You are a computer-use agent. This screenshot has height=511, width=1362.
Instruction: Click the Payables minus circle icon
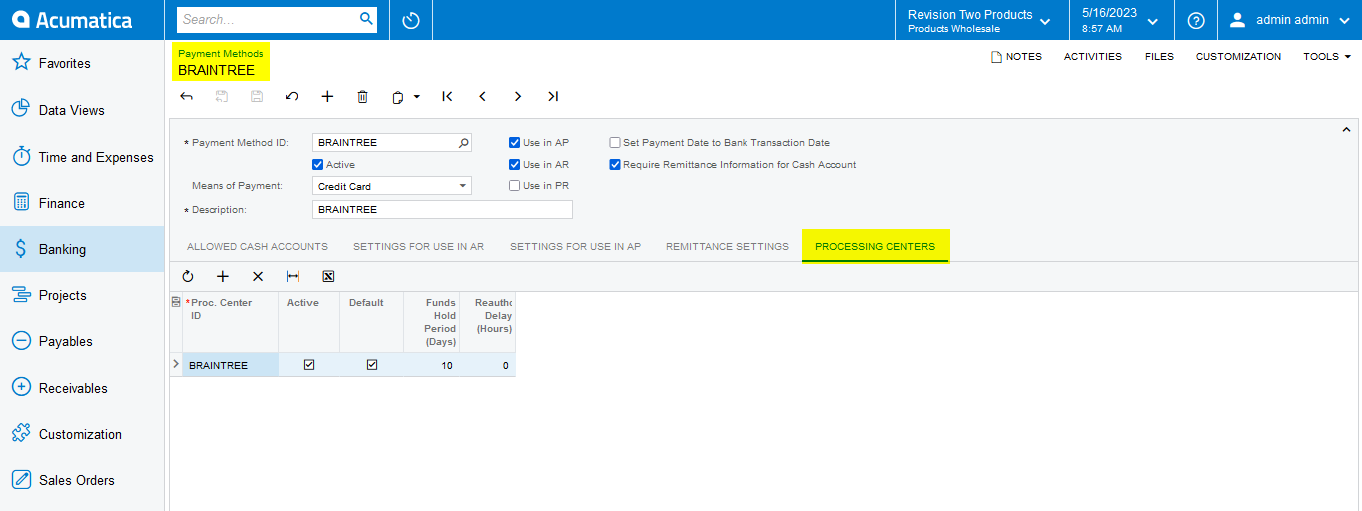21,341
